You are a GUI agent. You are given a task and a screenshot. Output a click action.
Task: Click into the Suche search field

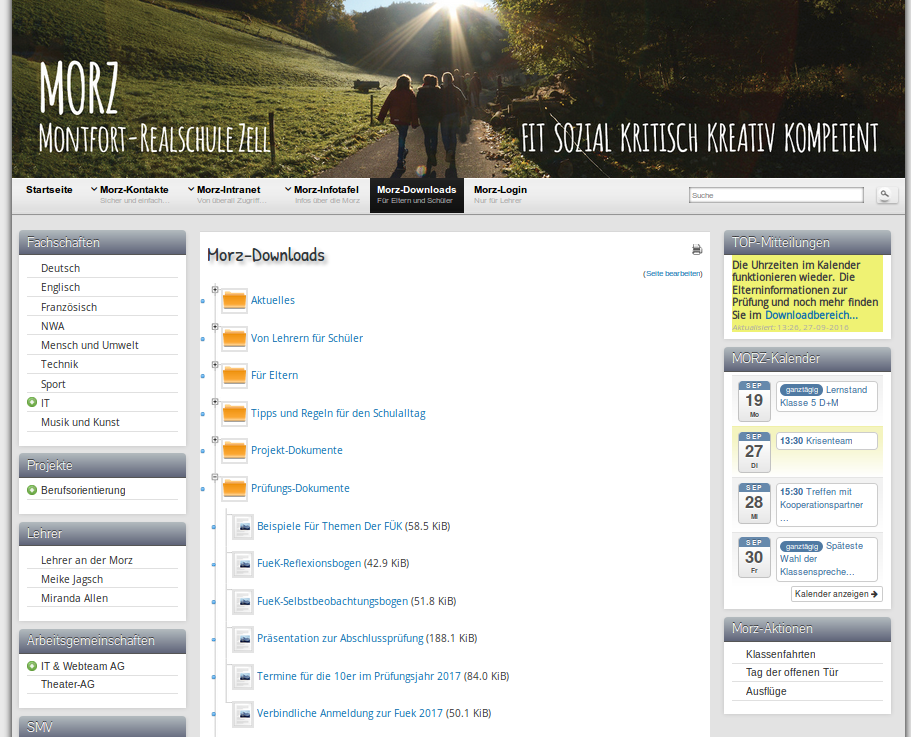[776, 195]
